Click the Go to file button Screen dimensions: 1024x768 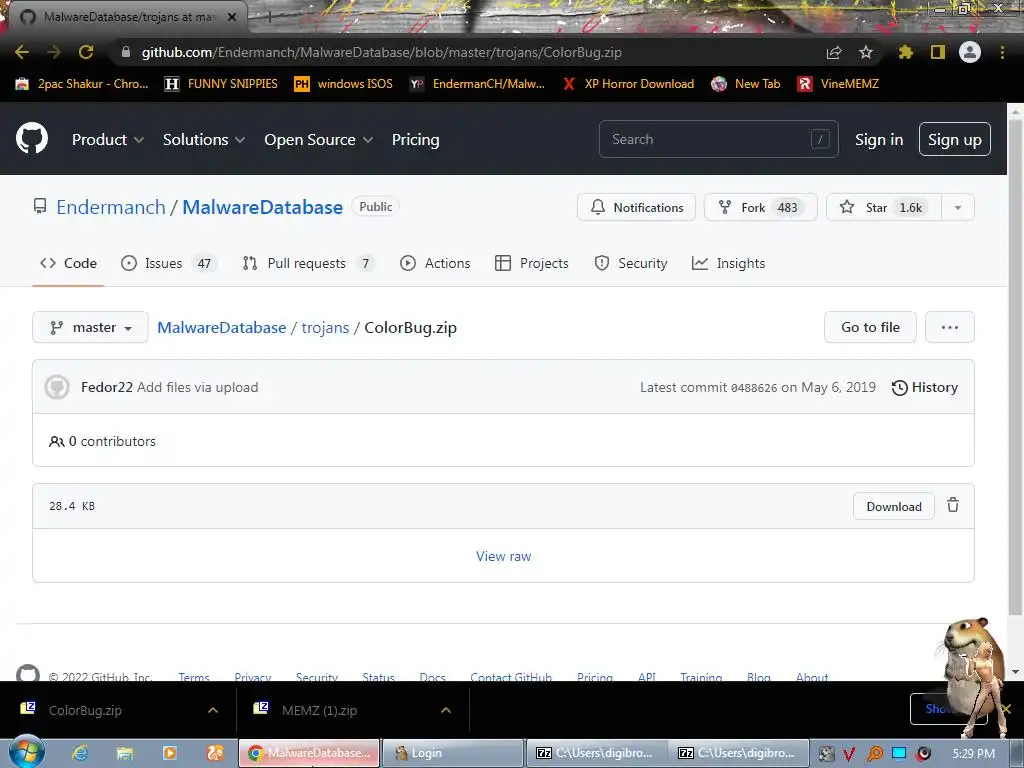click(x=871, y=327)
